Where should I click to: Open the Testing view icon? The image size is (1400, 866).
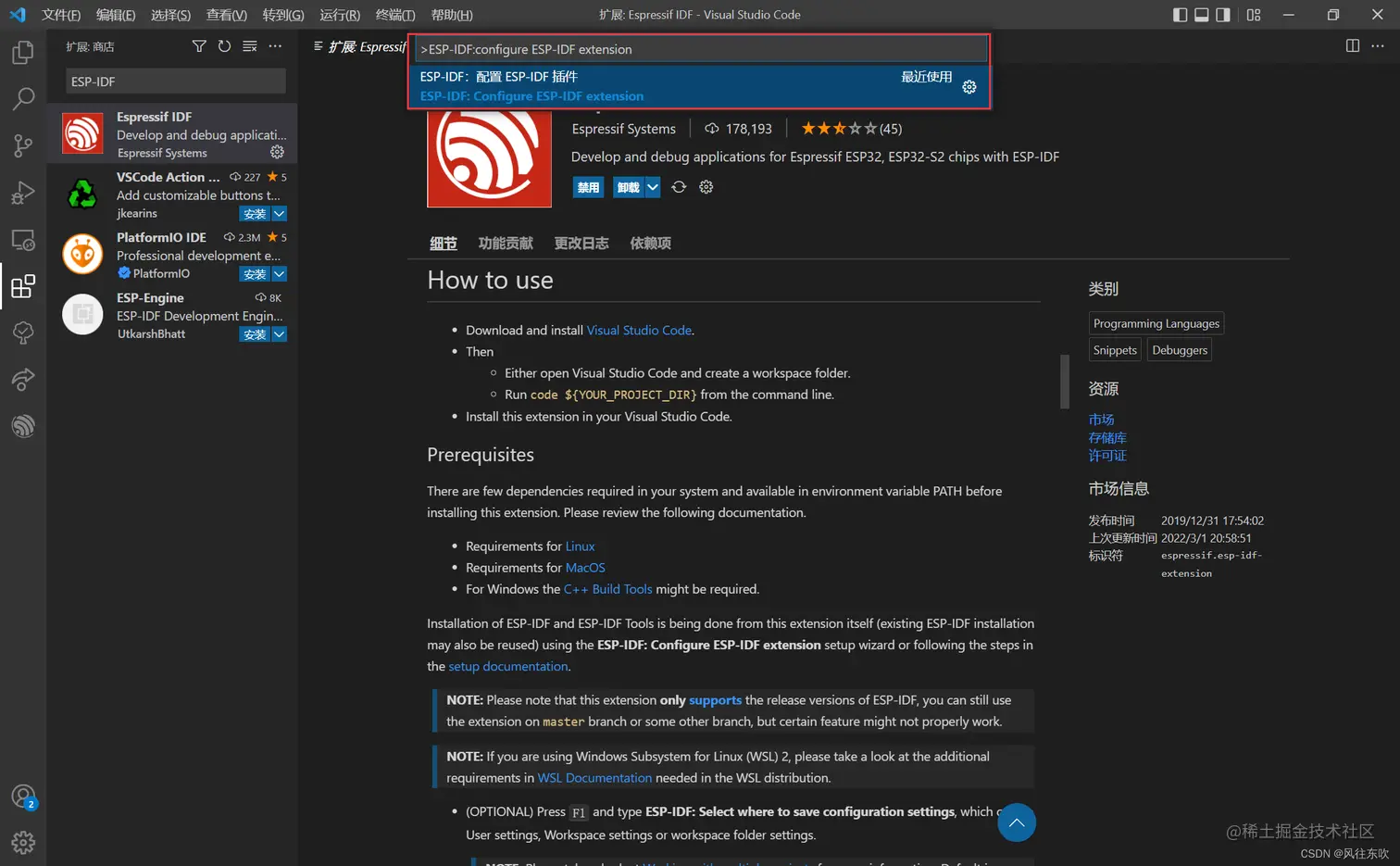pyautogui.click(x=23, y=333)
